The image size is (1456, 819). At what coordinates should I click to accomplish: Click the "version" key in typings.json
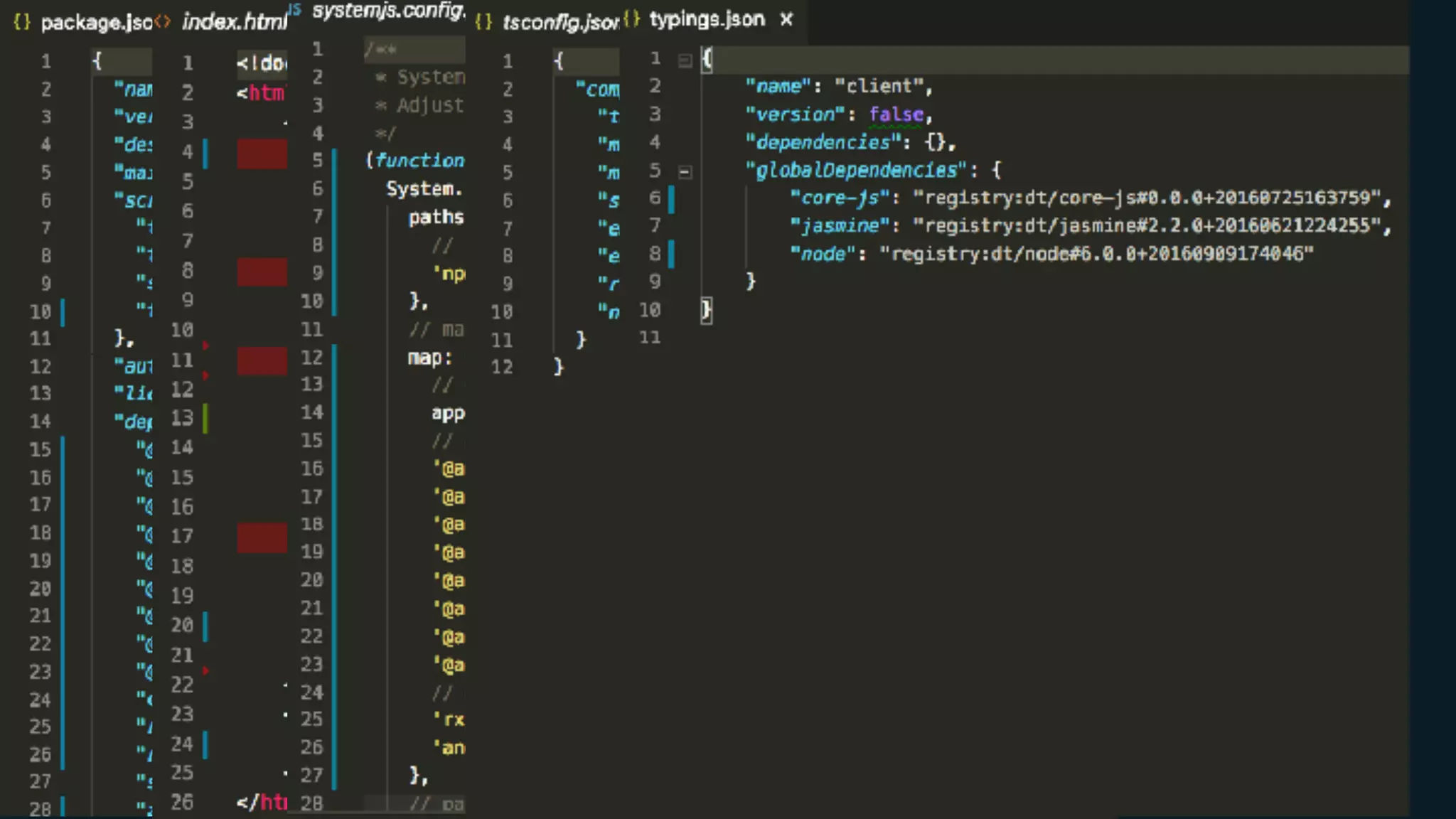point(796,114)
